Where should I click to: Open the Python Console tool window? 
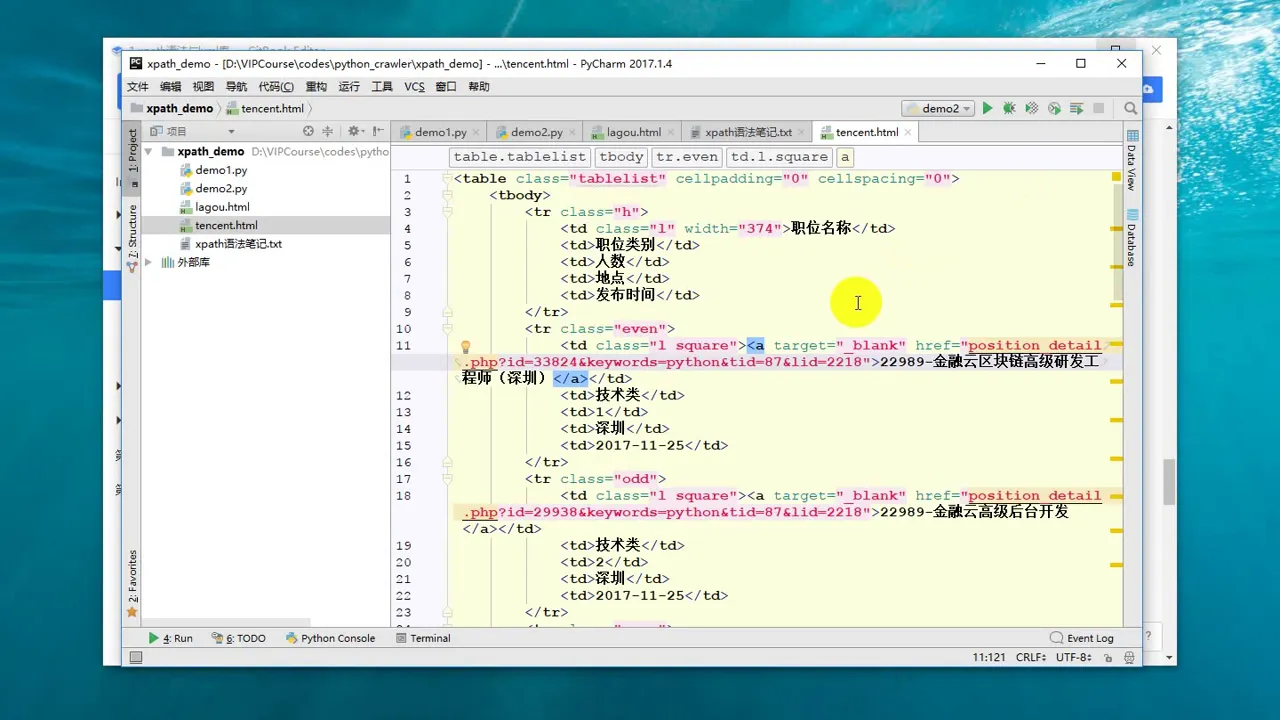pyautogui.click(x=330, y=638)
